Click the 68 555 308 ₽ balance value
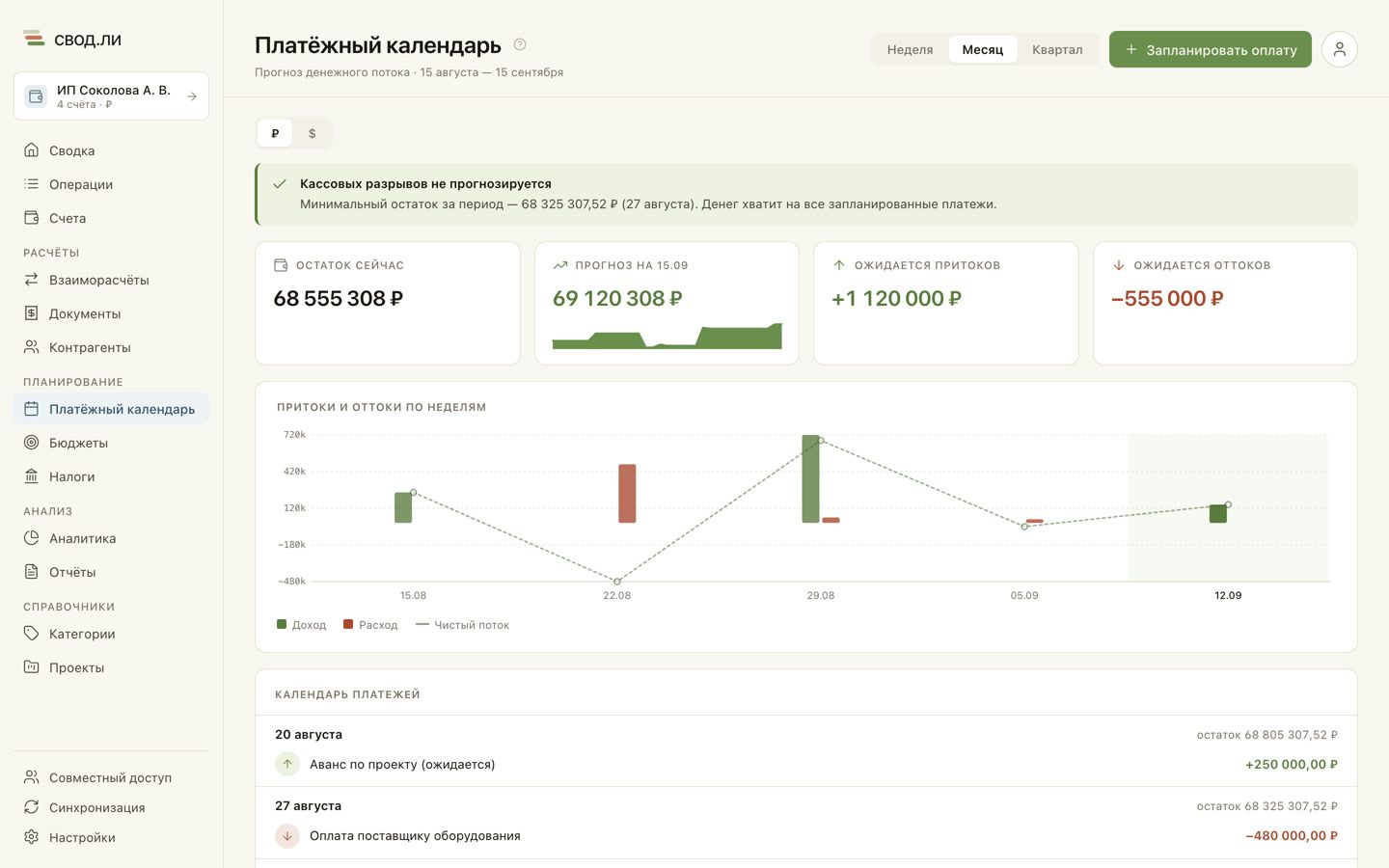The width and height of the screenshot is (1389, 868). coord(339,298)
